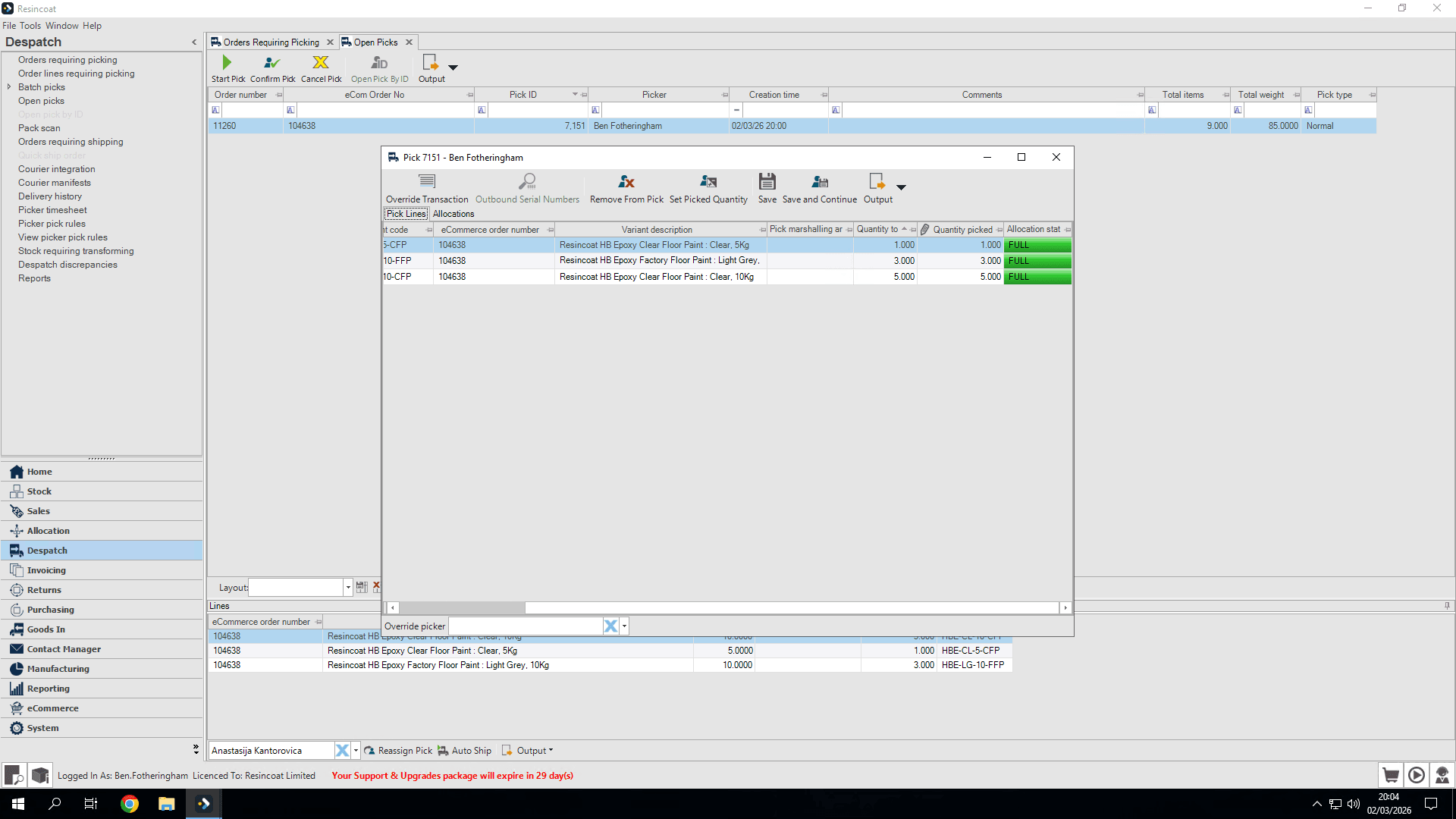The image size is (1456, 819).
Task: Click the Set Picked Quantity icon
Action: 708,181
